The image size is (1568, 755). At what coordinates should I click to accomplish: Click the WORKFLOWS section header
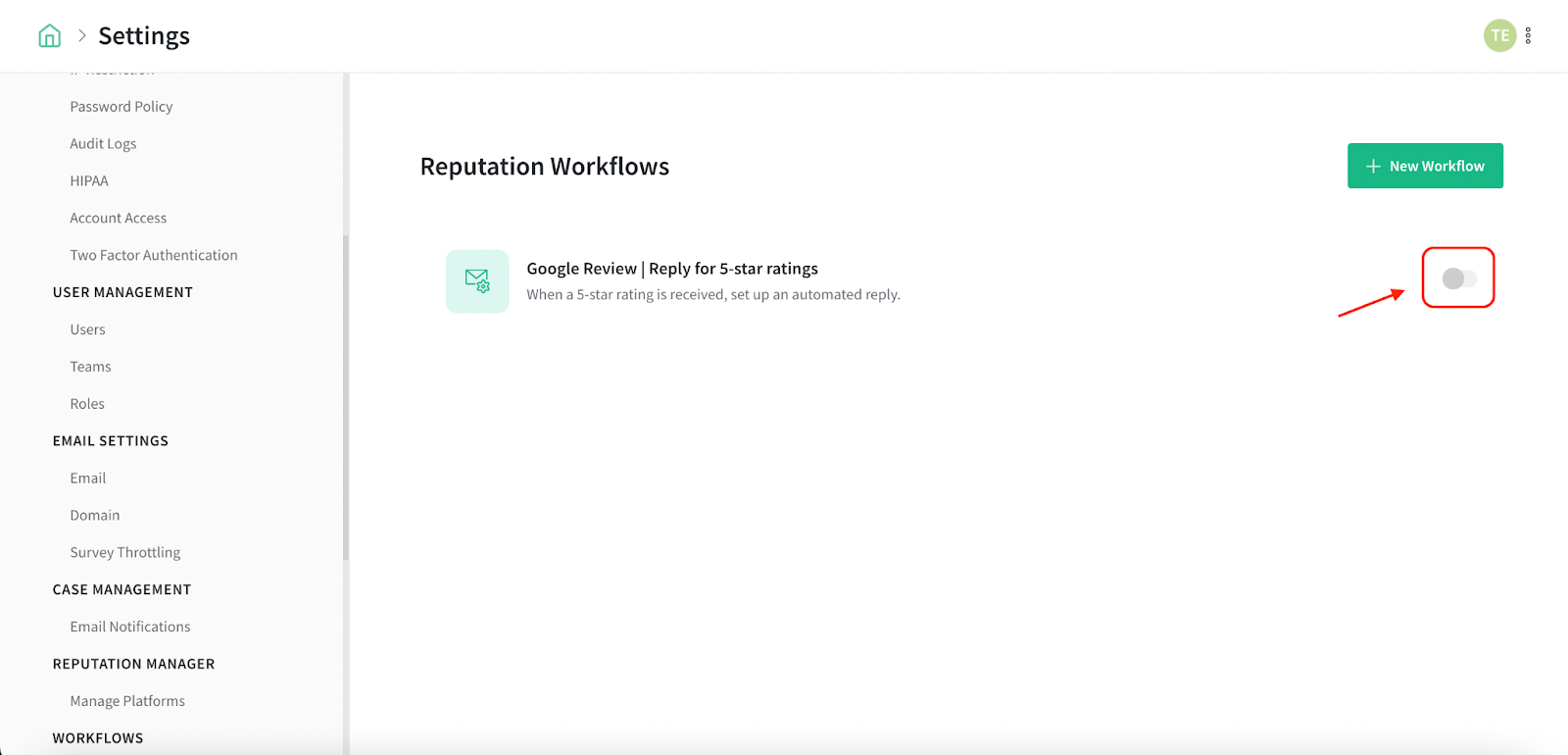pos(98,738)
